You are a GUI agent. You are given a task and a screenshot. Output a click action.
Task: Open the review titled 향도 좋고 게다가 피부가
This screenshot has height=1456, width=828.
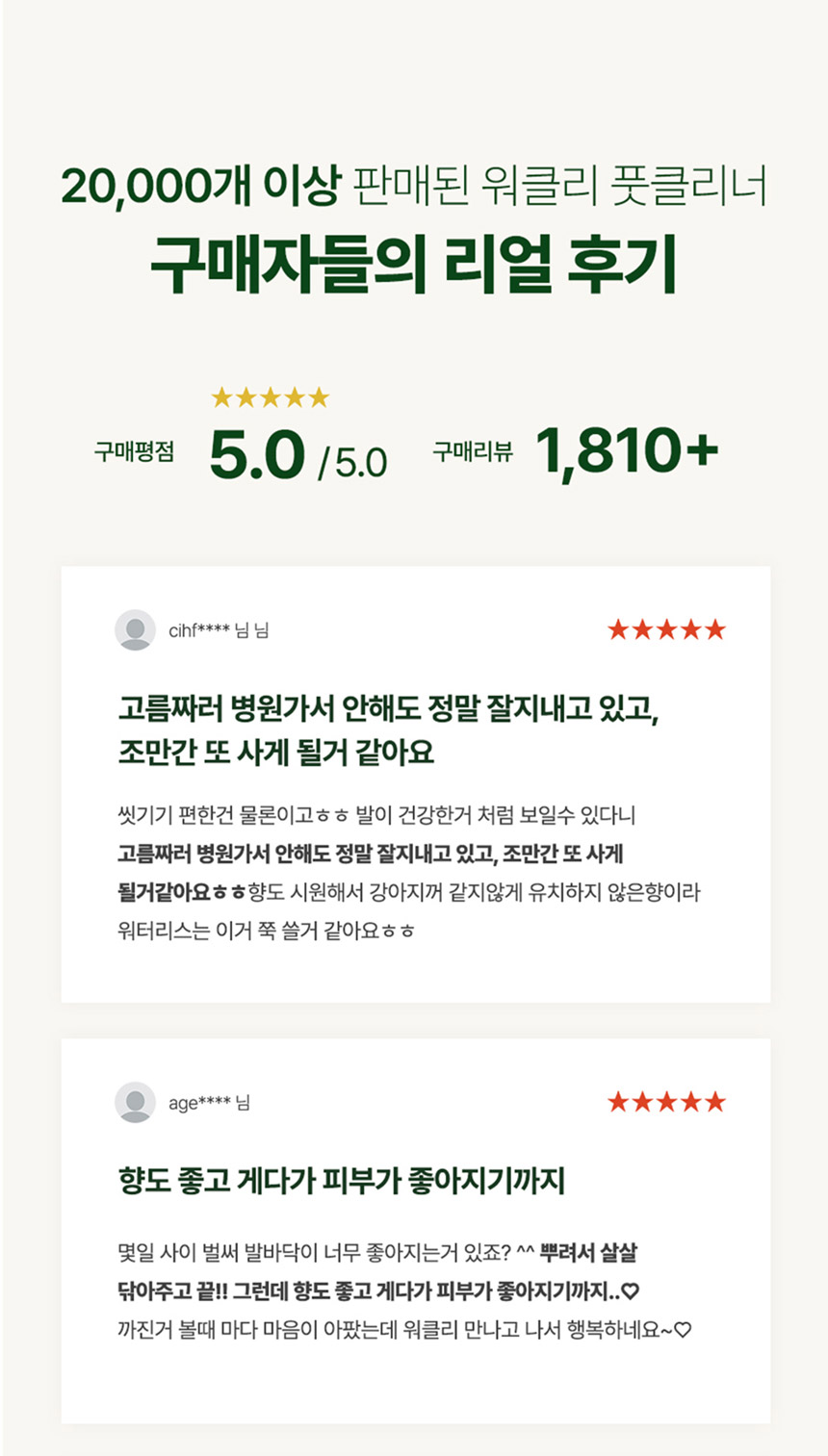[x=341, y=1180]
